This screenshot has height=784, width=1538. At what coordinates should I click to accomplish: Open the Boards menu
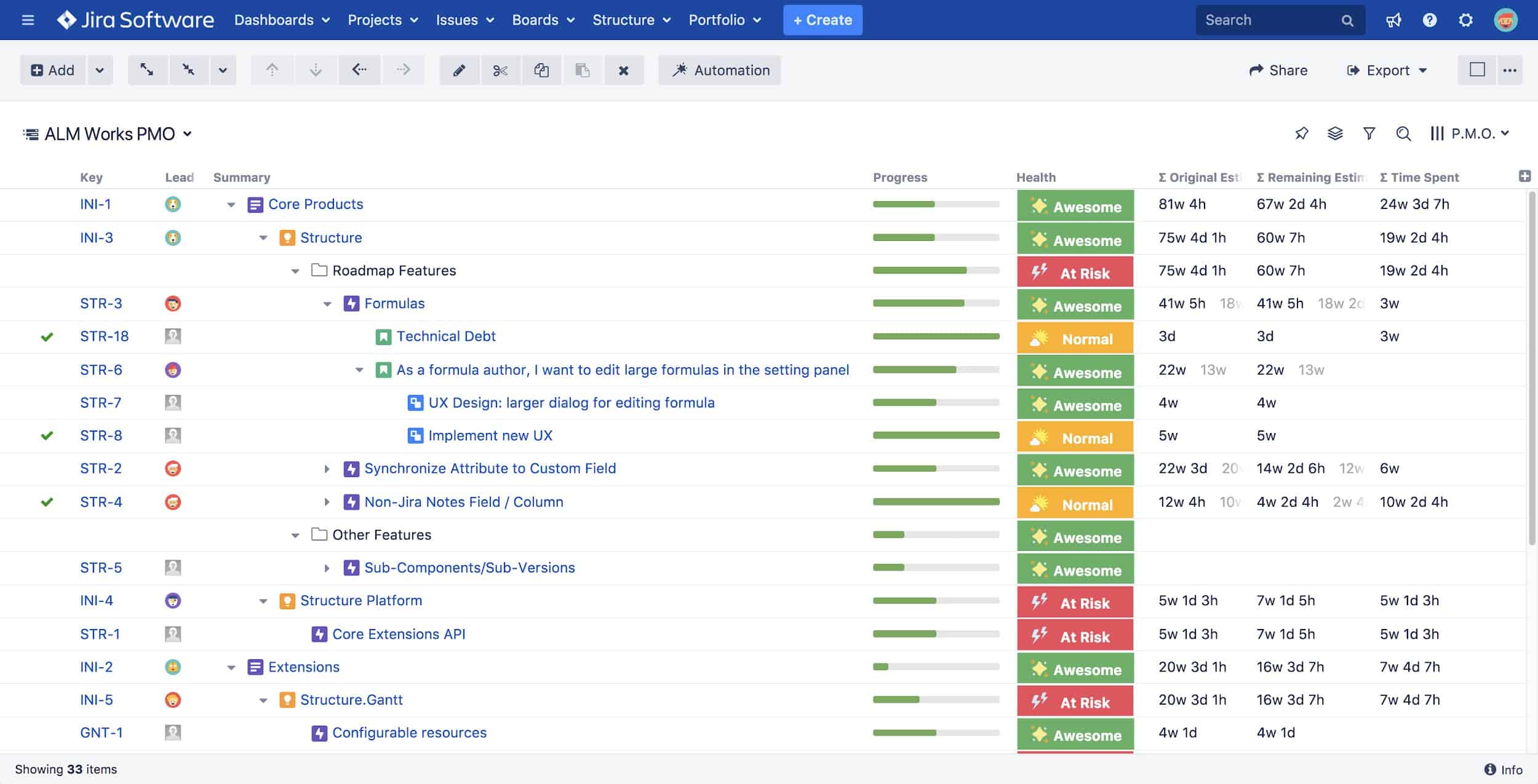tap(543, 20)
